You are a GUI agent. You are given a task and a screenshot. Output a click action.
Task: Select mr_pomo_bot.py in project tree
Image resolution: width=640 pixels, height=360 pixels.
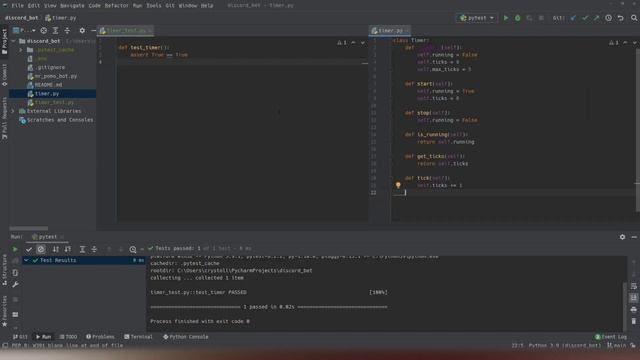click(52, 76)
